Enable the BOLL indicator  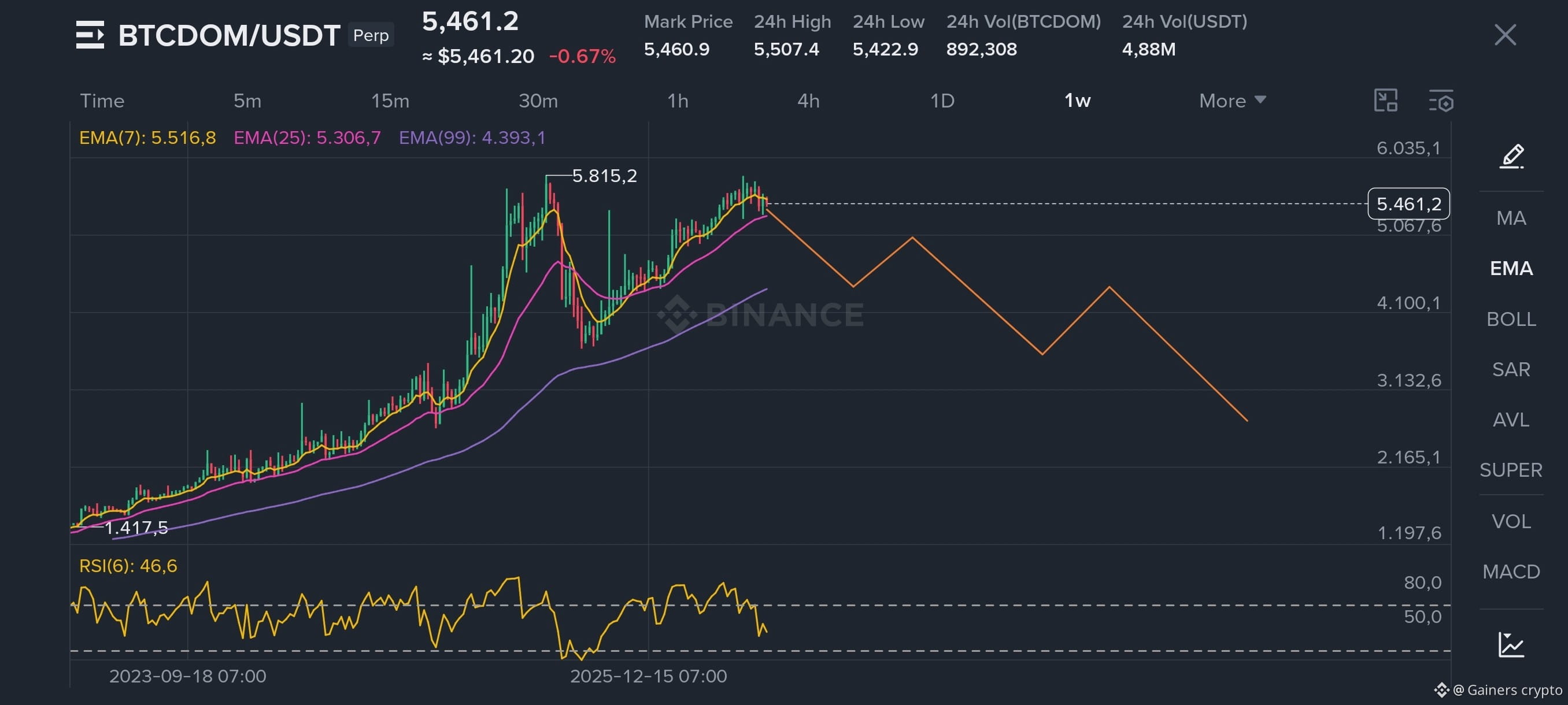pos(1511,319)
